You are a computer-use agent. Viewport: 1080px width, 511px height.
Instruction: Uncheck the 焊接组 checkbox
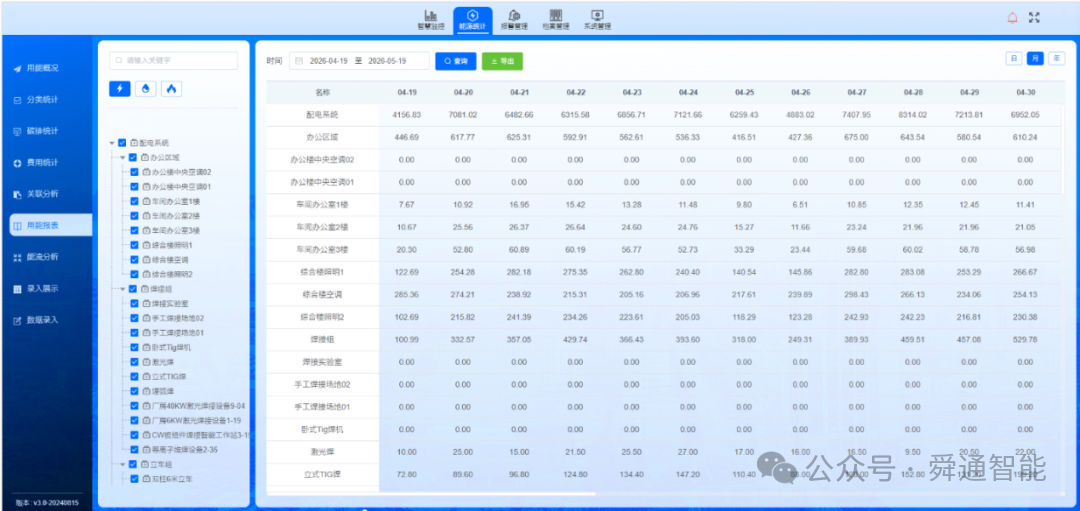134,289
